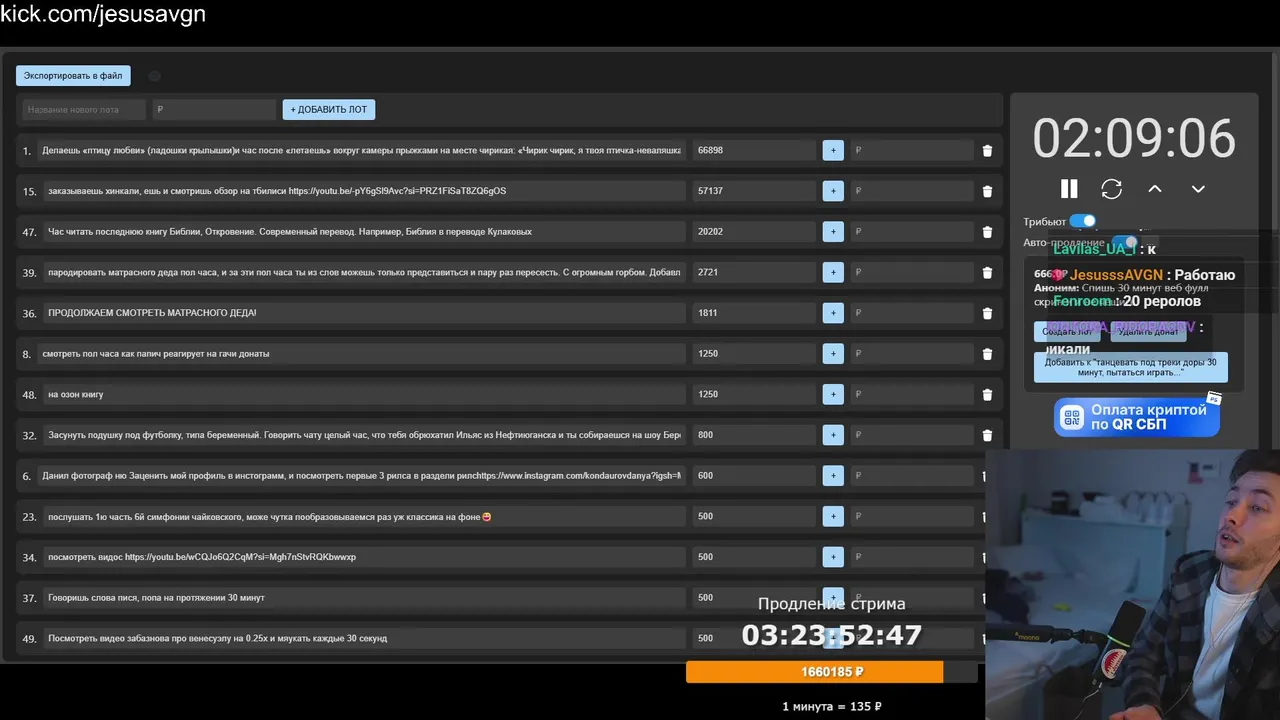Screen dimensions: 1280x720
Task: Delete lot 48 на озон книгу
Action: [x=988, y=394]
